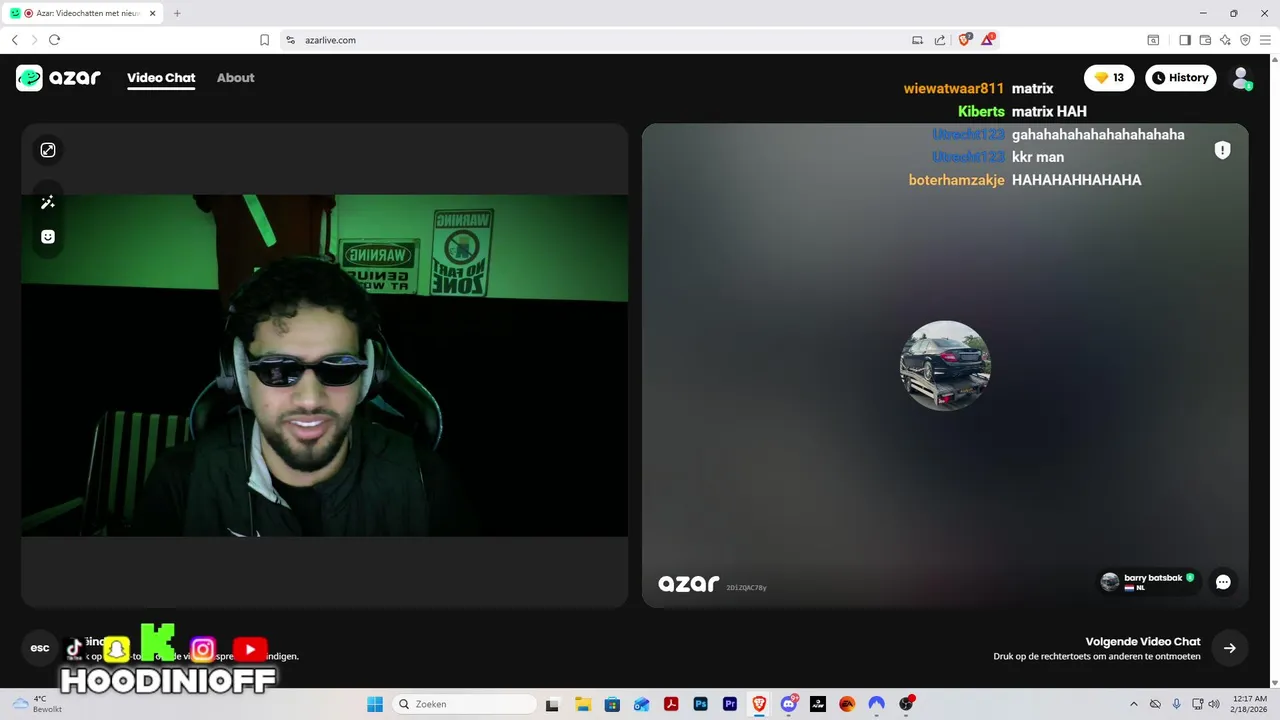Open the History button
Viewport: 1280px width, 720px height.
pos(1180,78)
